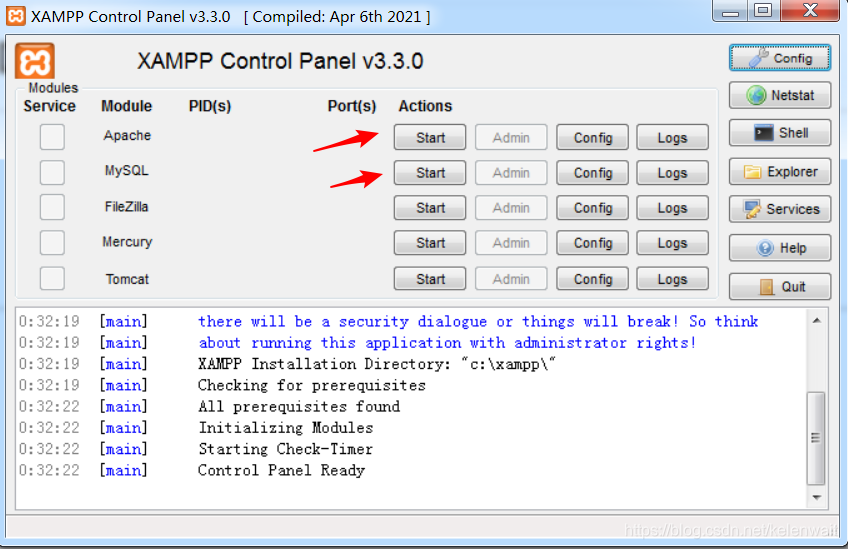The height and width of the screenshot is (549, 848).
Task: Start the Mercury module
Action: coord(430,243)
